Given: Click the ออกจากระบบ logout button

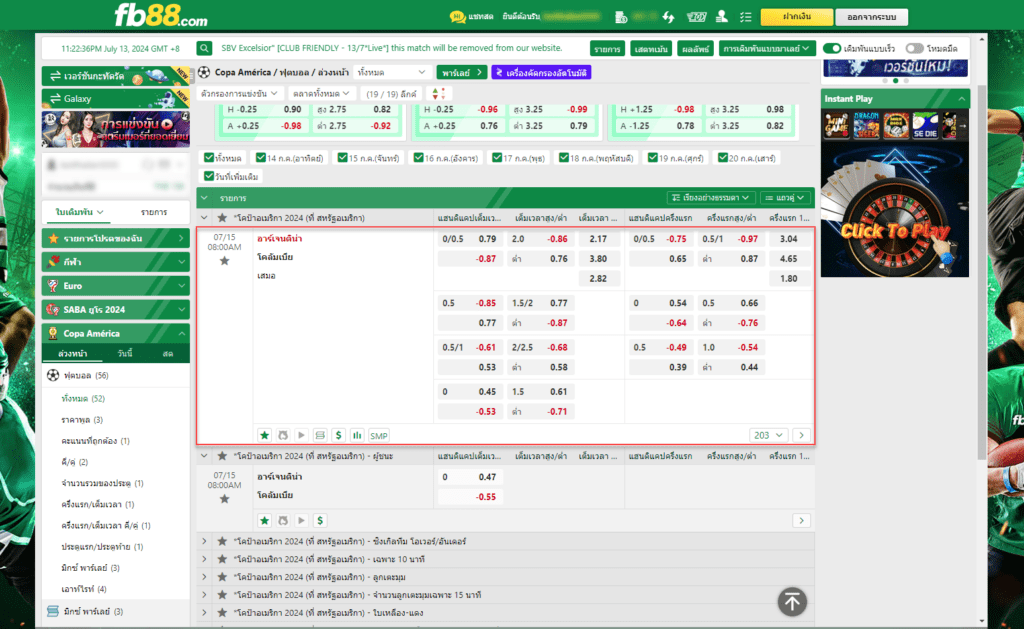Looking at the screenshot, I should coord(871,17).
